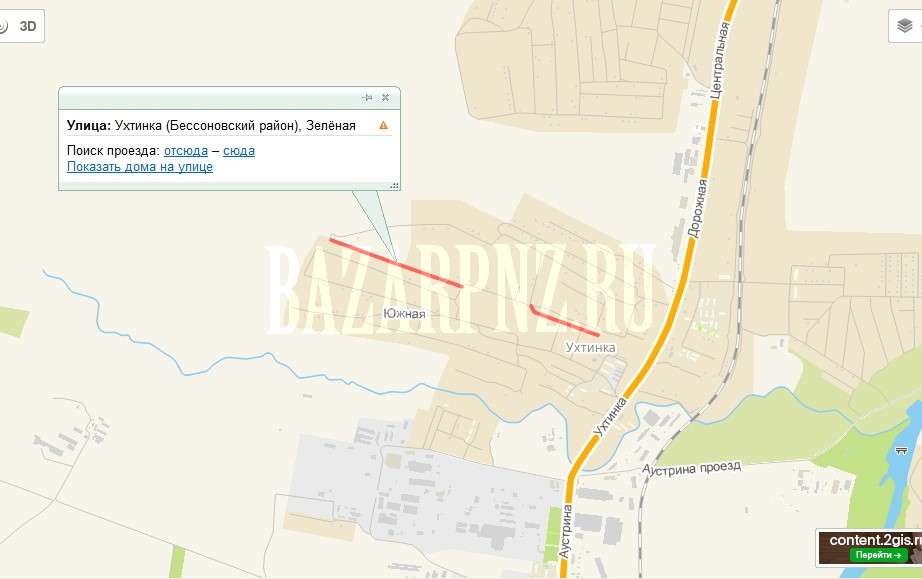Click the bridge icon near the river

click(901, 451)
